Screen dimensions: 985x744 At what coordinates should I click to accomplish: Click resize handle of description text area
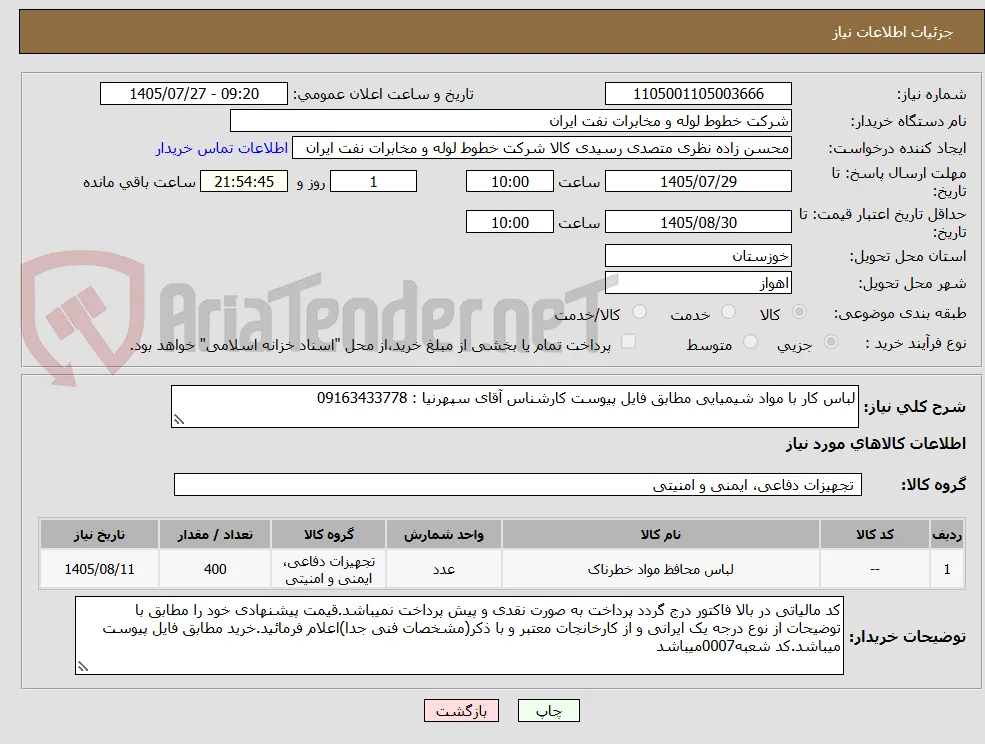(x=178, y=420)
